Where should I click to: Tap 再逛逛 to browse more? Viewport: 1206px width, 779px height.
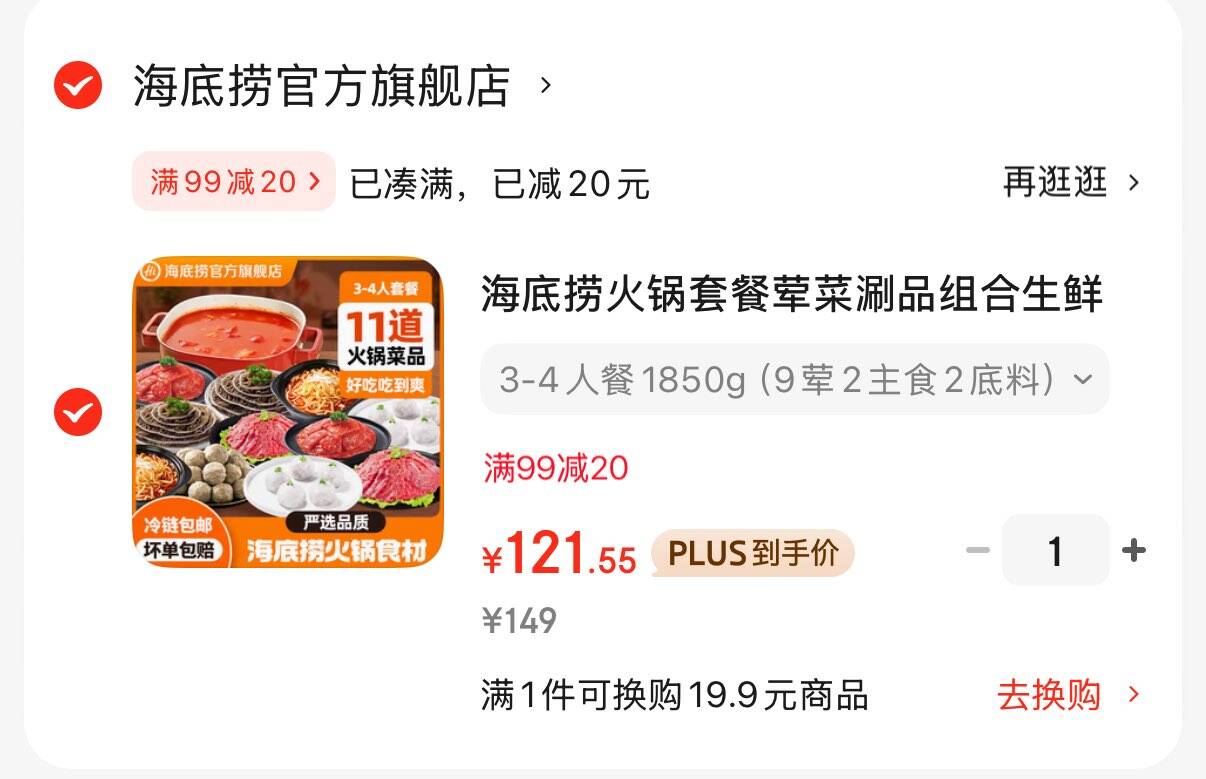pos(1055,182)
